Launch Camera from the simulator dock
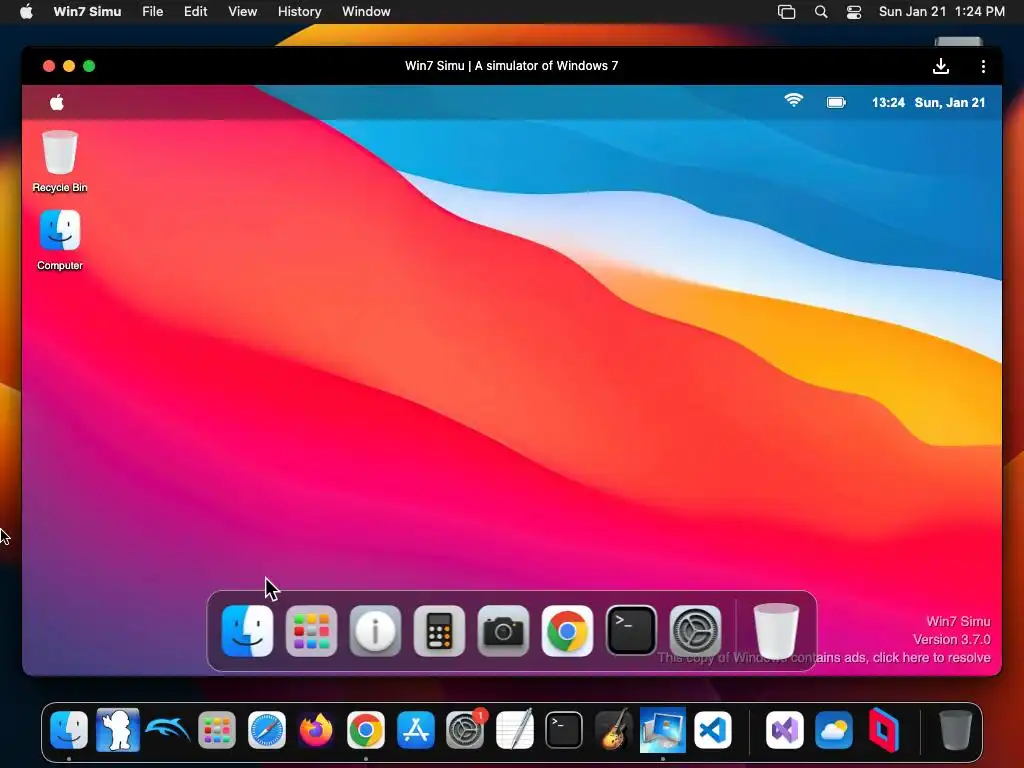The image size is (1024, 768). click(x=503, y=631)
